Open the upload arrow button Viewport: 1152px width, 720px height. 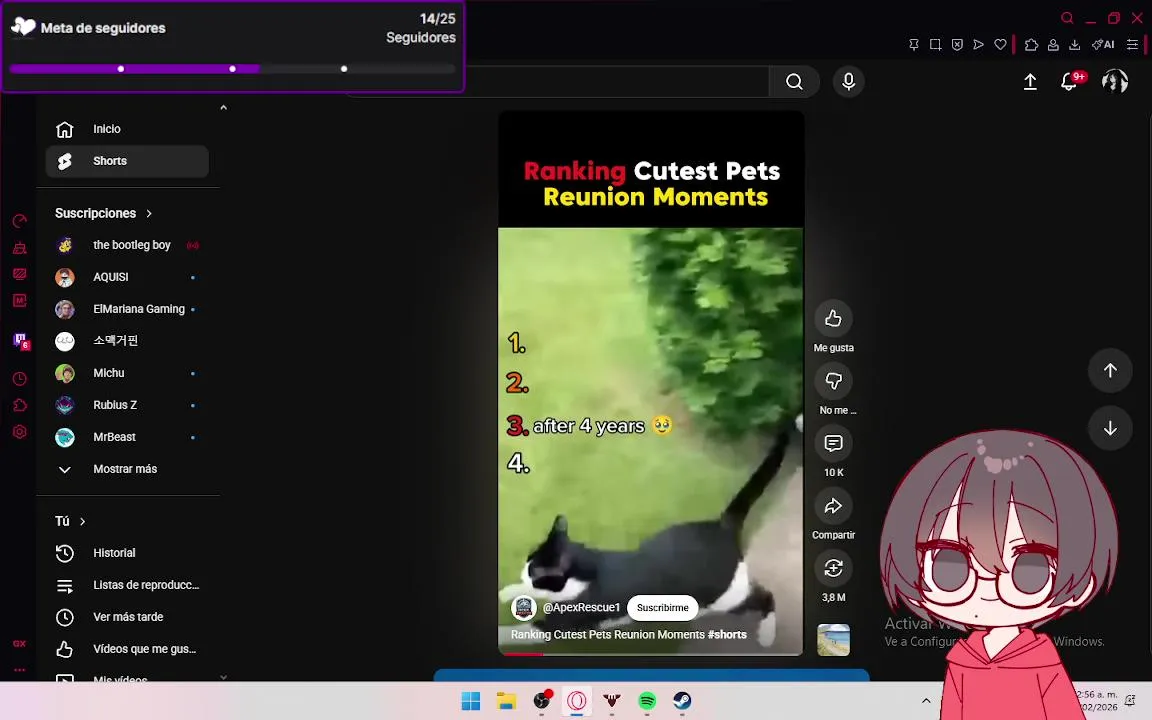click(1030, 82)
